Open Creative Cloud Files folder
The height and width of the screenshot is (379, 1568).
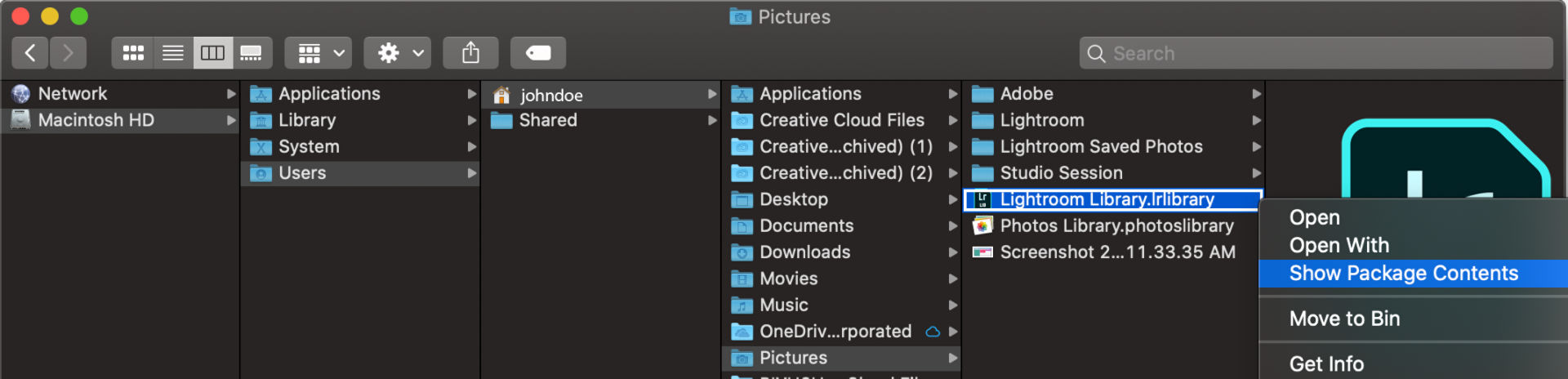(x=842, y=120)
